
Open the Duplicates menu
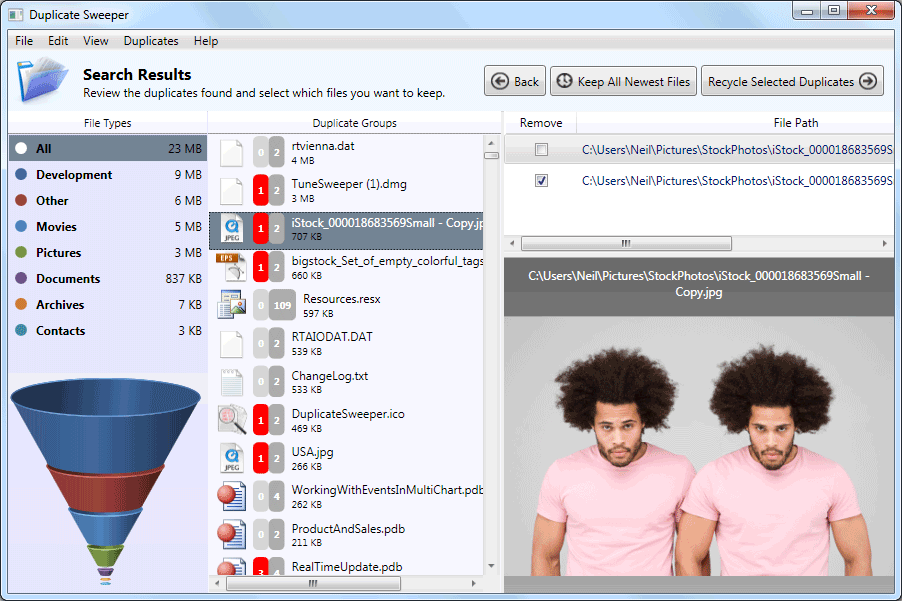pyautogui.click(x=151, y=41)
